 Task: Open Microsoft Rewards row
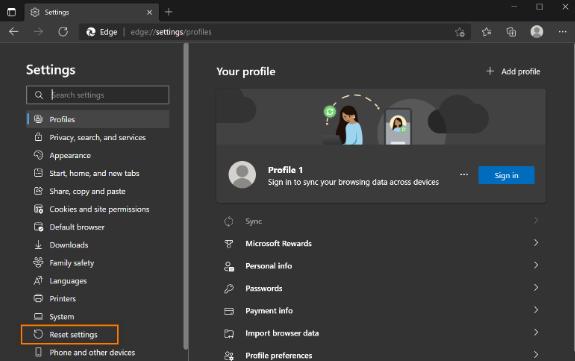[x=381, y=243]
